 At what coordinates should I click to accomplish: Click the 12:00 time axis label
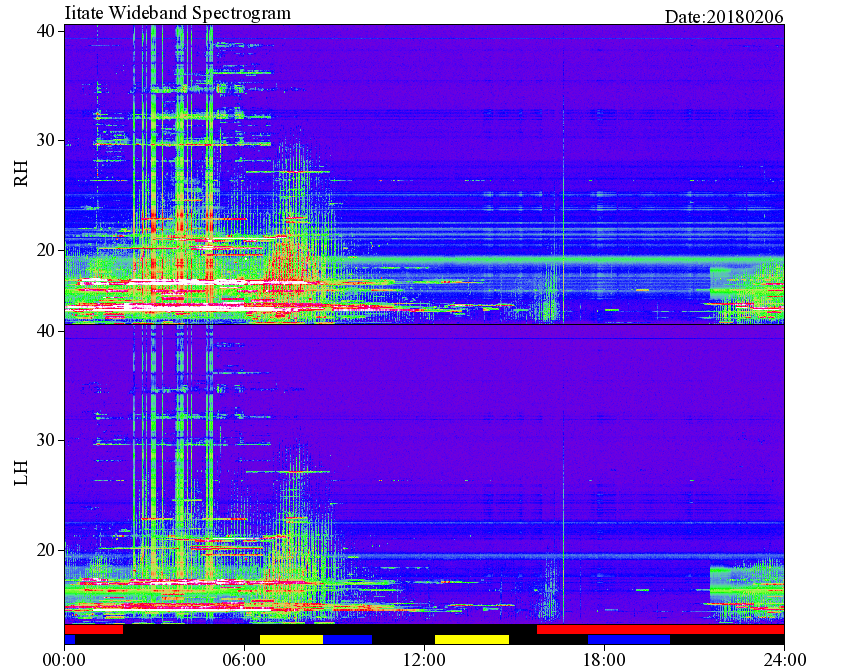point(424,659)
